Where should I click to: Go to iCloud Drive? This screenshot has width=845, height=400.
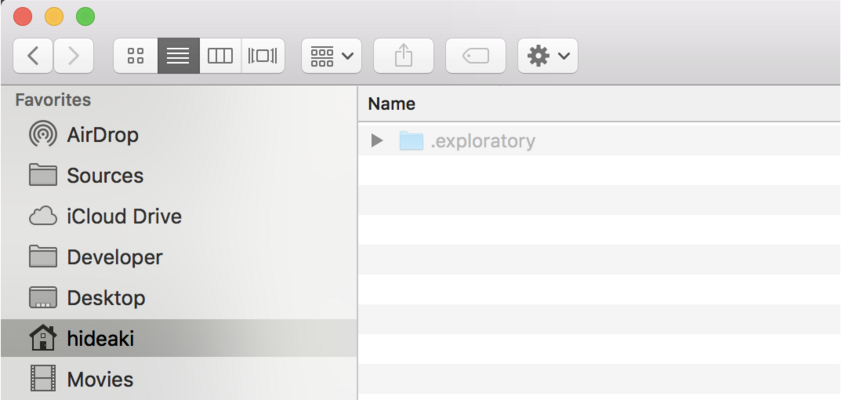coord(123,217)
